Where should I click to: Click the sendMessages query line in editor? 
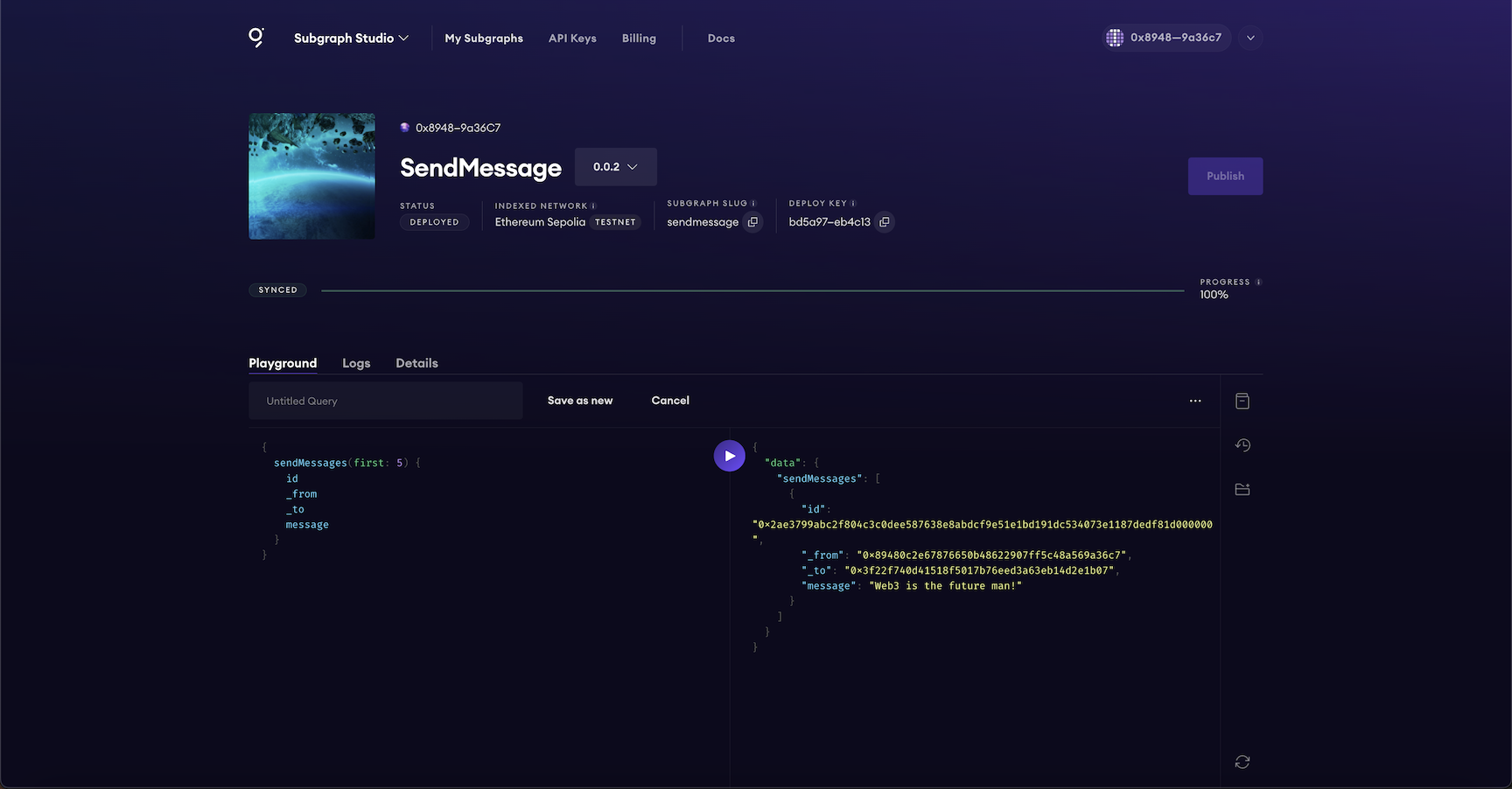pyautogui.click(x=347, y=463)
